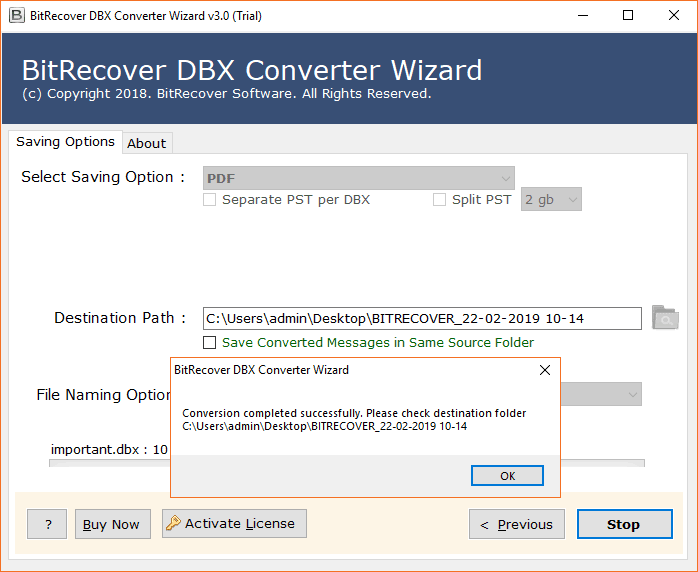Click the File Naming Option label

tap(103, 395)
